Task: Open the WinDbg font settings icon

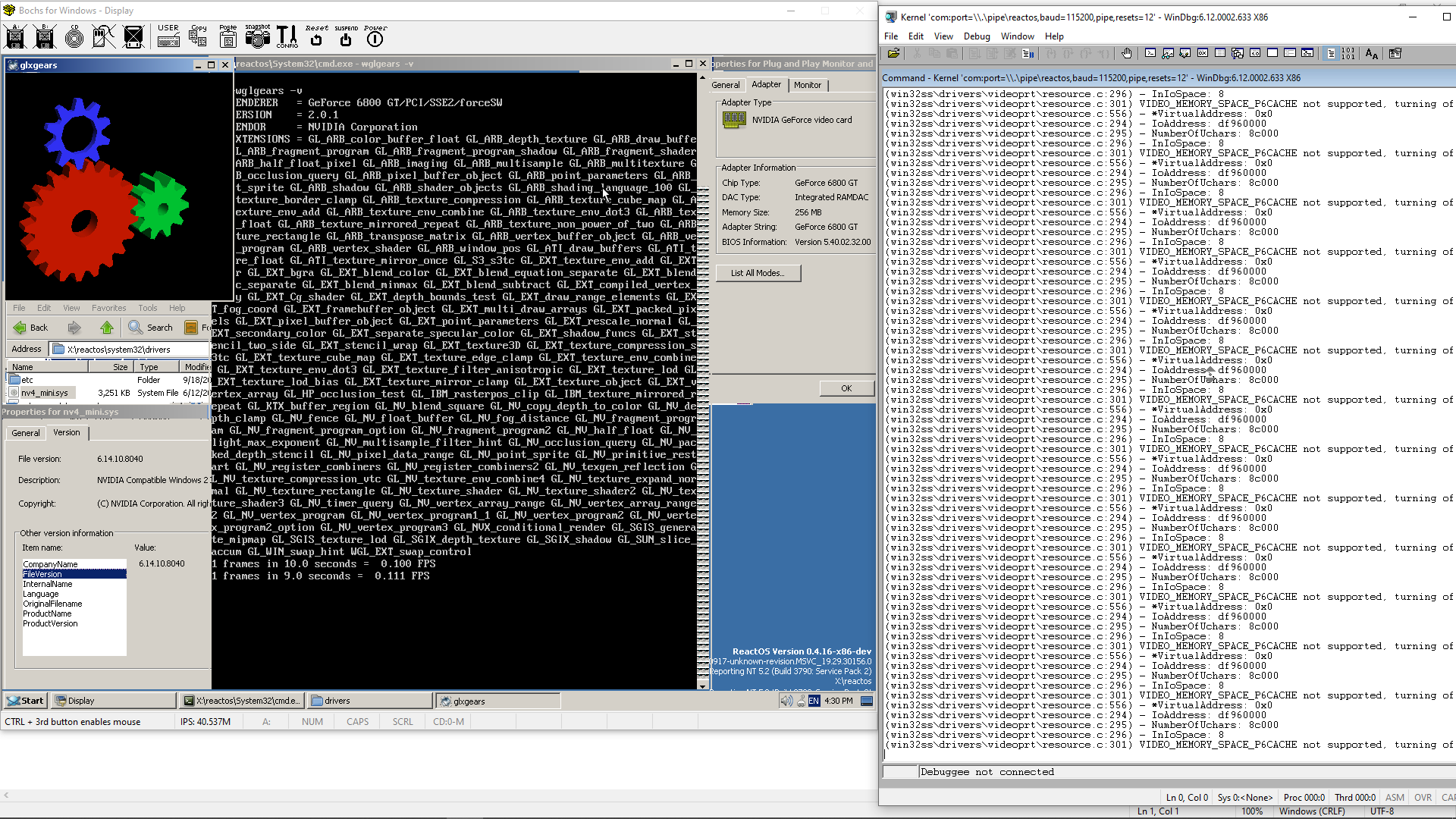Action: (1371, 53)
